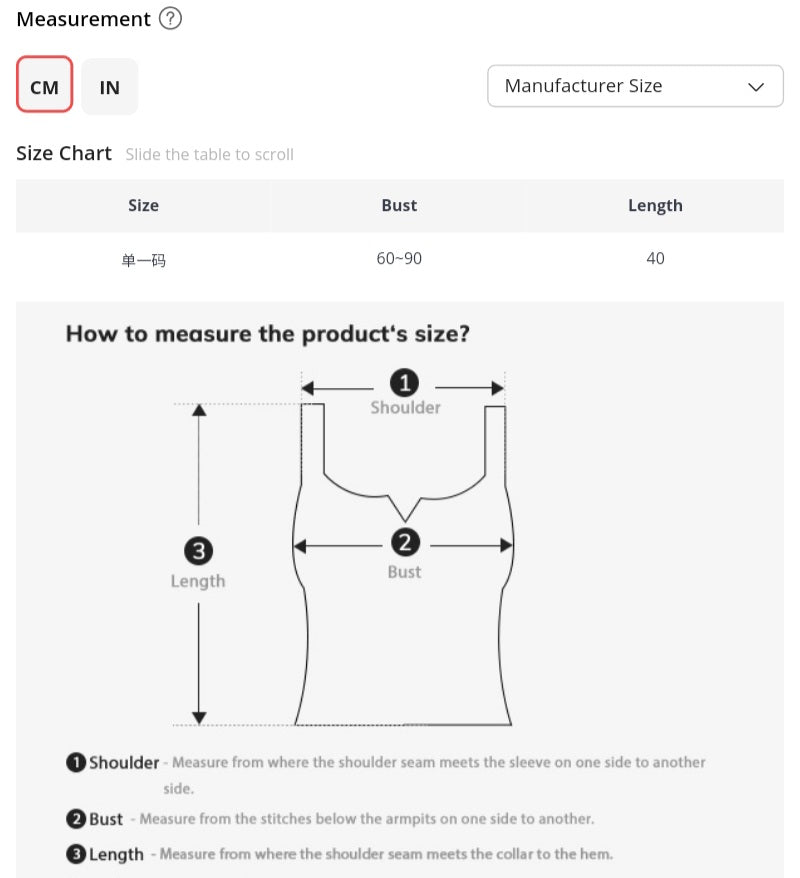Click the Bust legend number 2 bullet

[76, 819]
